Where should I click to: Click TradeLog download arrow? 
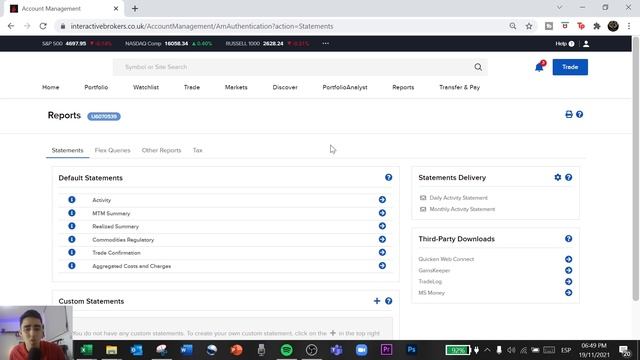coord(569,282)
